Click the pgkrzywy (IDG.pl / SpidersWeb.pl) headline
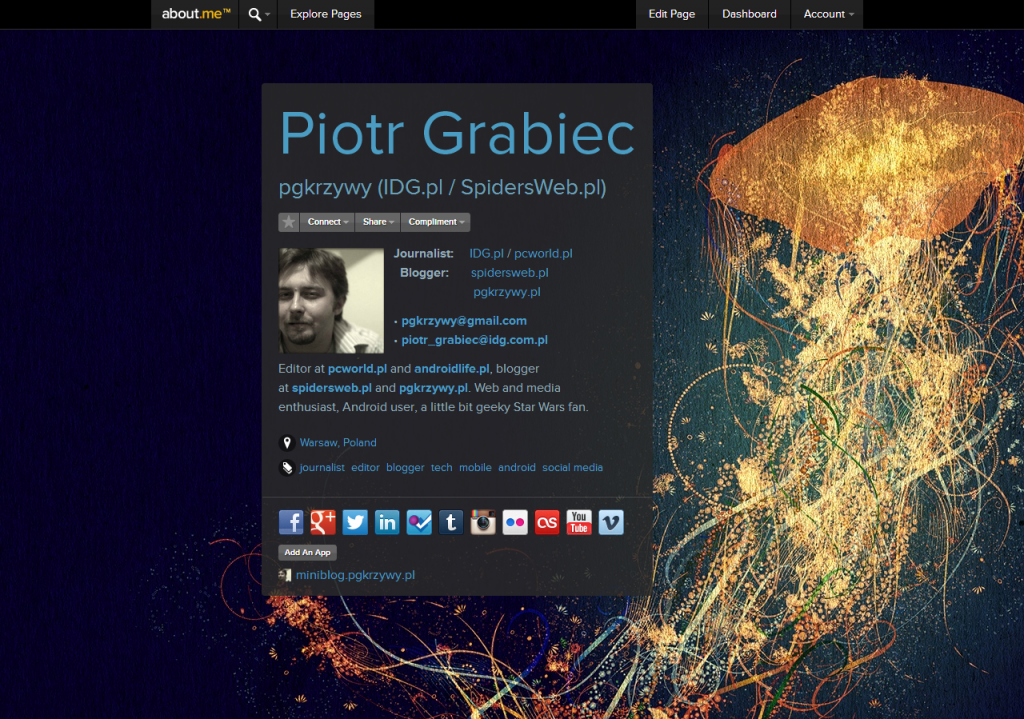The image size is (1024, 719). [443, 188]
